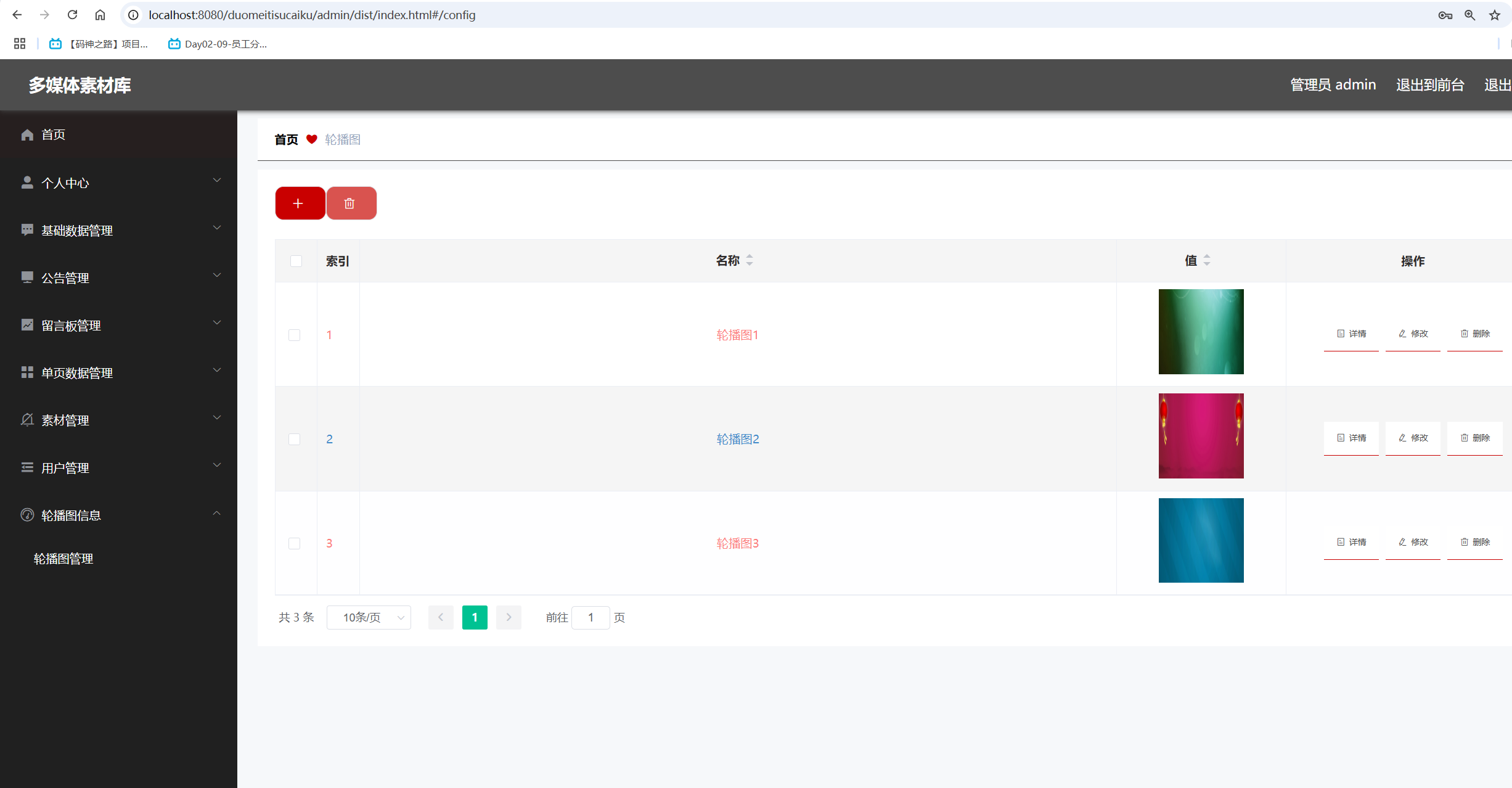The height and width of the screenshot is (788, 1512).
Task: Check the checkbox for row 轮播图2
Action: click(295, 439)
